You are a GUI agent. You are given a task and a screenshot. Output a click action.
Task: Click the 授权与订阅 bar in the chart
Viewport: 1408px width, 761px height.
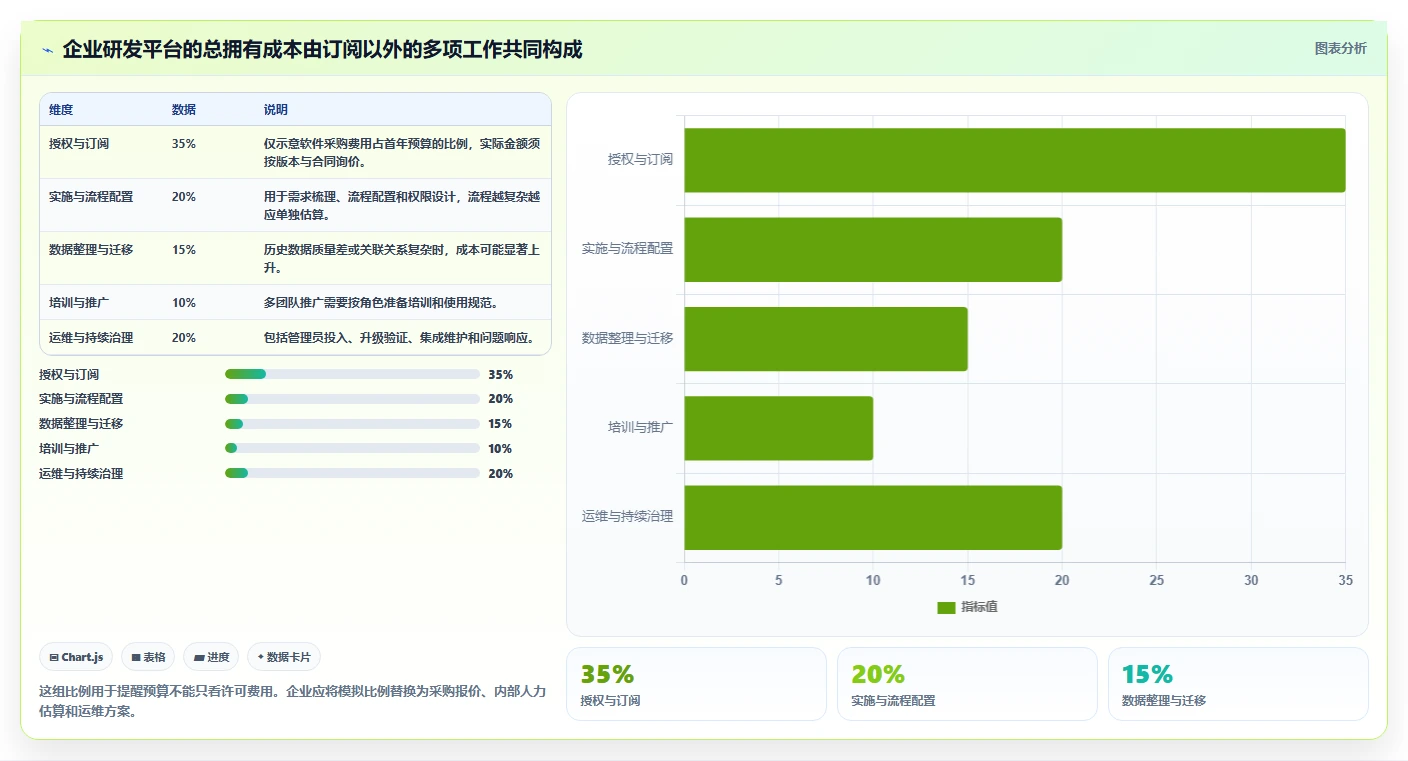(1014, 160)
